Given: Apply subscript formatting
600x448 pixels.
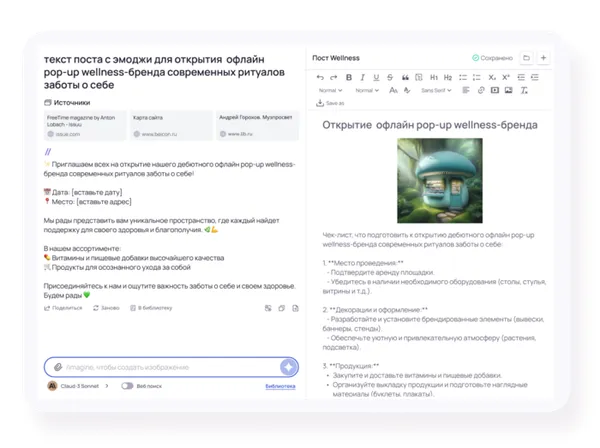Looking at the screenshot, I should [492, 78].
